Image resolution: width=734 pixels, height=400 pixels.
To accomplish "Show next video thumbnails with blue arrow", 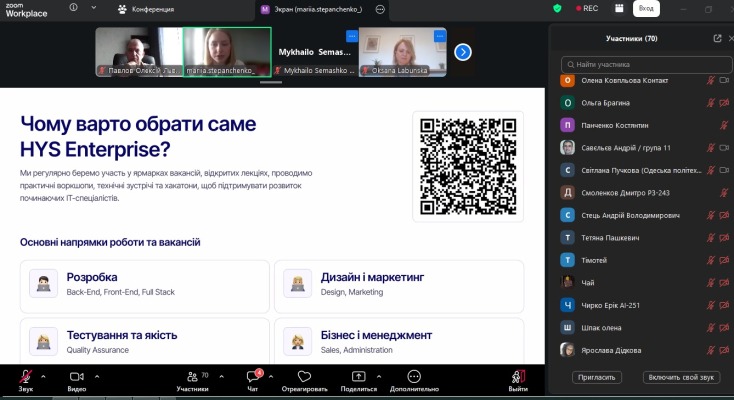I will click(462, 52).
